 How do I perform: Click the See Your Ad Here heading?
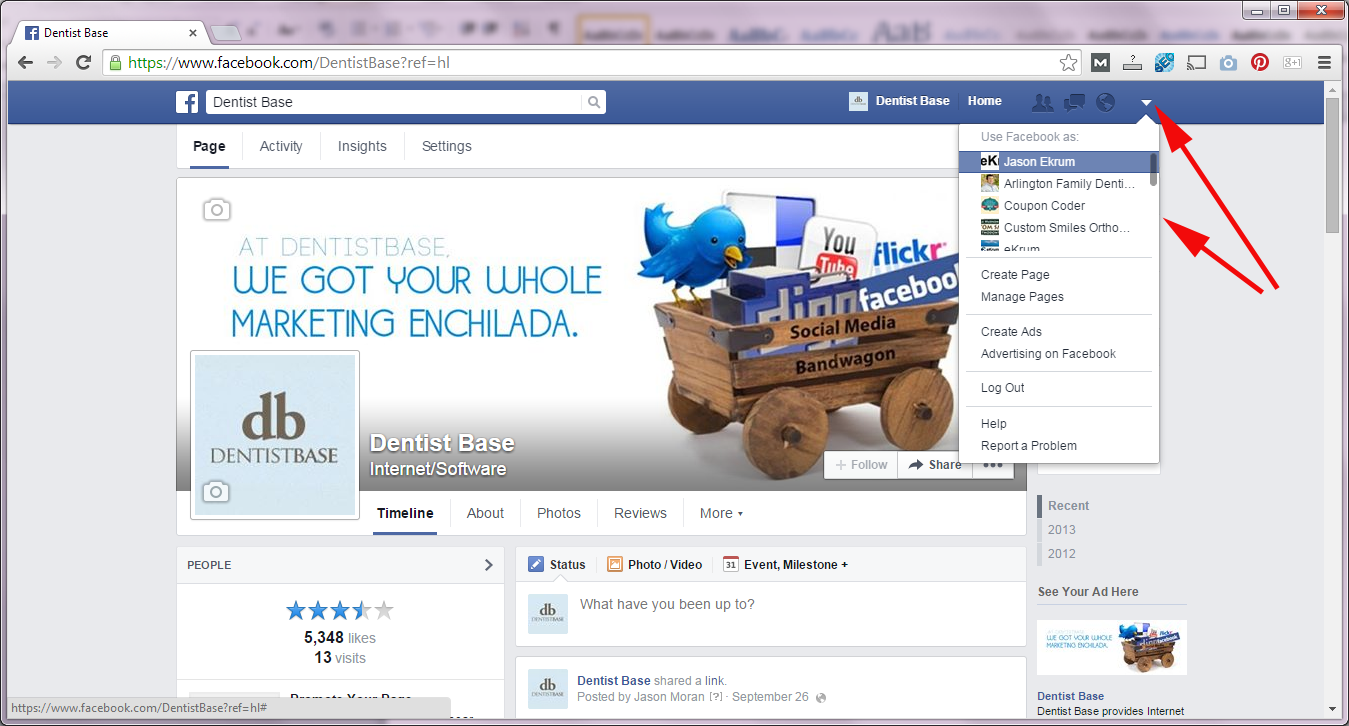tap(1088, 592)
